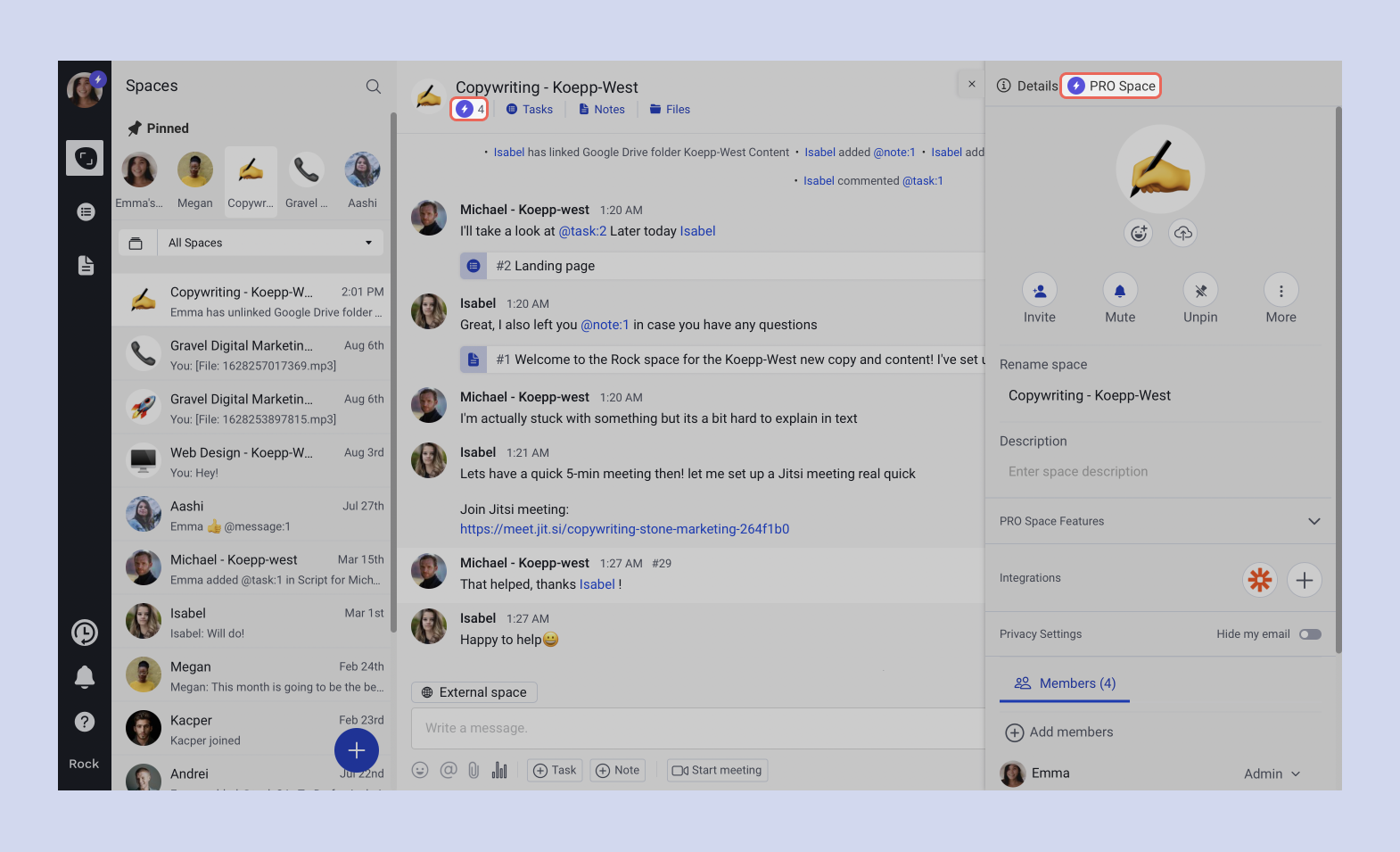Open Emma's Admin role dropdown
The image size is (1400, 852).
pyautogui.click(x=1272, y=773)
